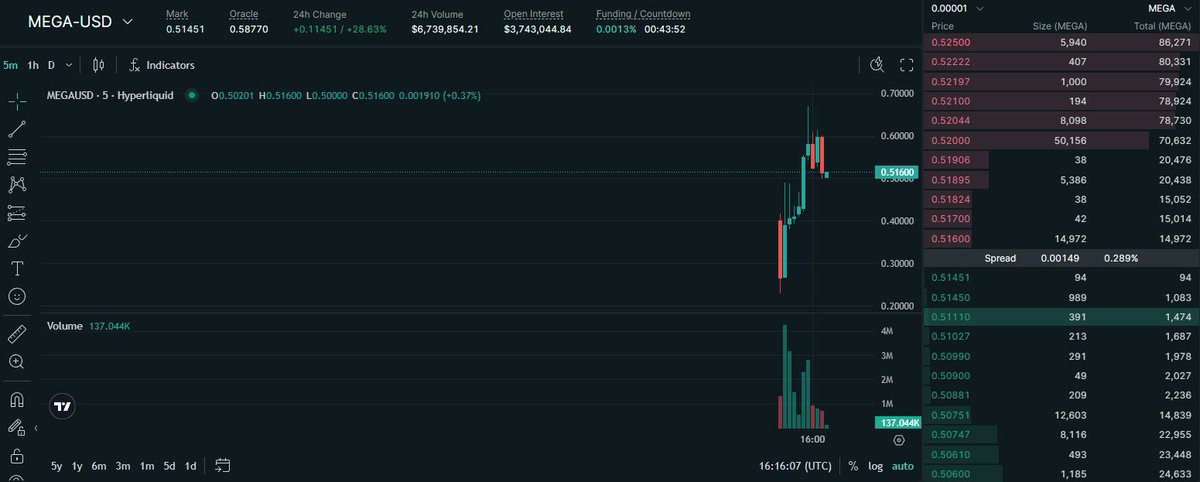This screenshot has height=482, width=1200.
Task: Select the ruler measure tool
Action: point(17,333)
